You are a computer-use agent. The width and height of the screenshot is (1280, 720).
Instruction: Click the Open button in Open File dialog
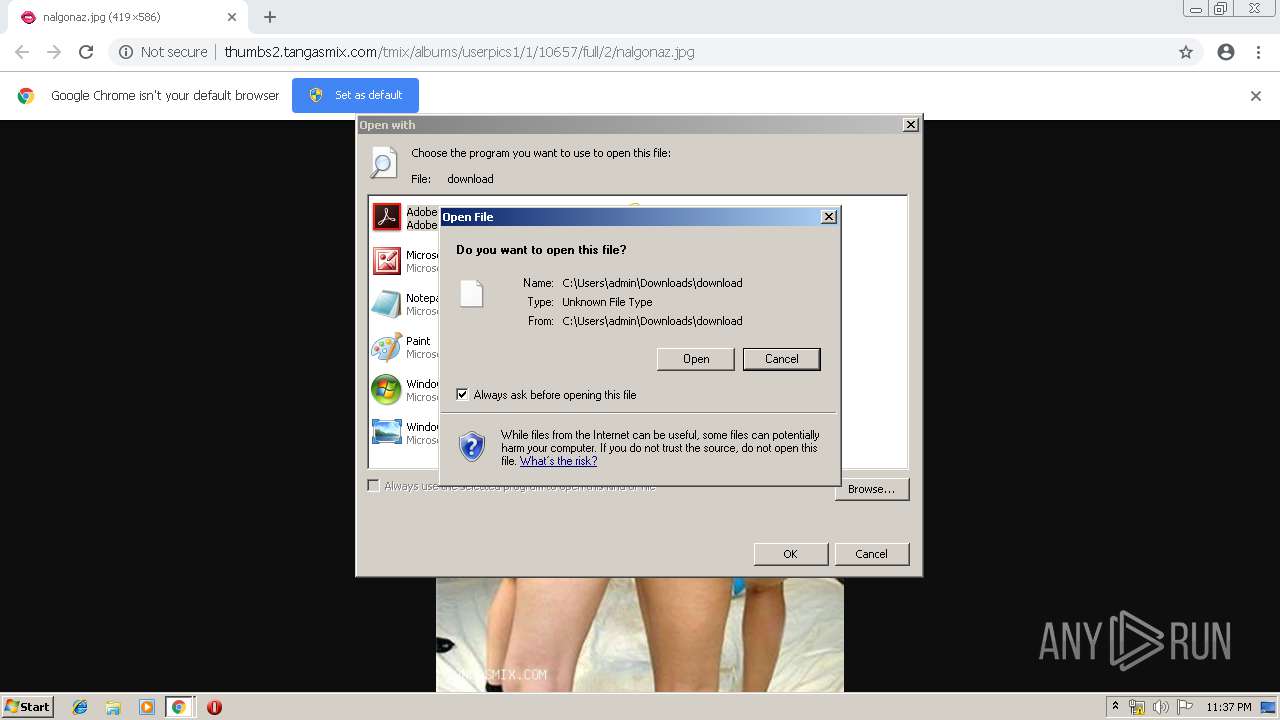pos(696,359)
